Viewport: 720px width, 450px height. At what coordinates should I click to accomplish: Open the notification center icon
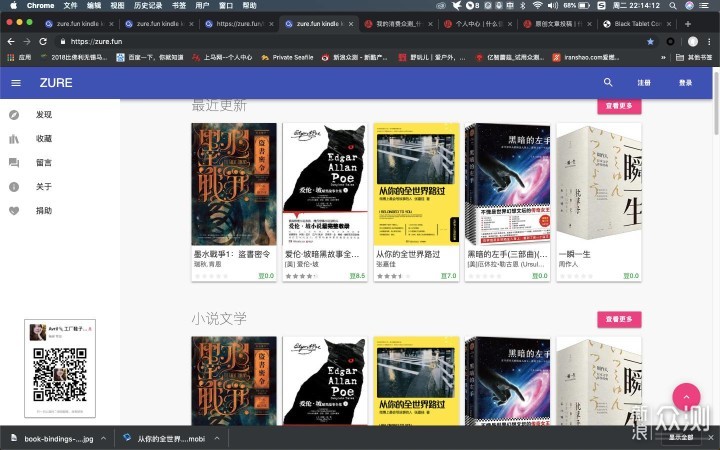[x=703, y=6]
